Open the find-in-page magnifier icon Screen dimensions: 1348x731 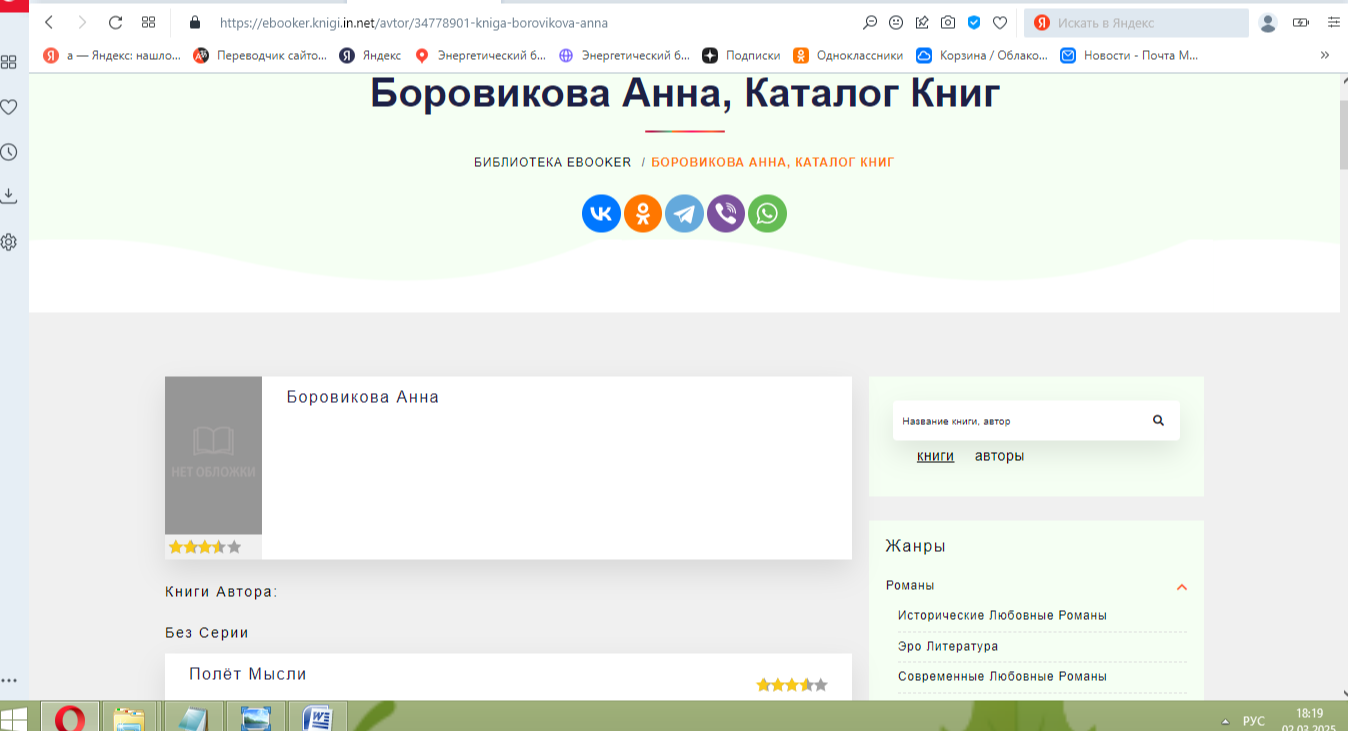(x=870, y=22)
